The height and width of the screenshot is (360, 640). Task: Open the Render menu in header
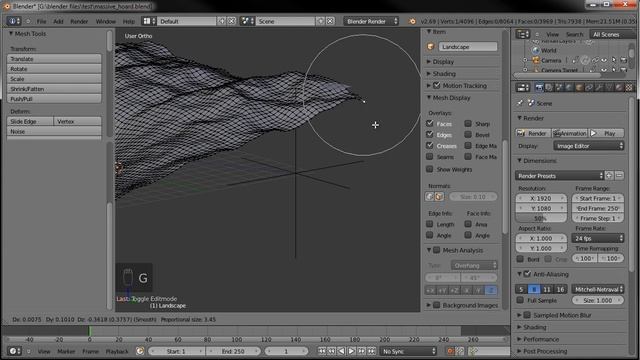tap(79, 21)
